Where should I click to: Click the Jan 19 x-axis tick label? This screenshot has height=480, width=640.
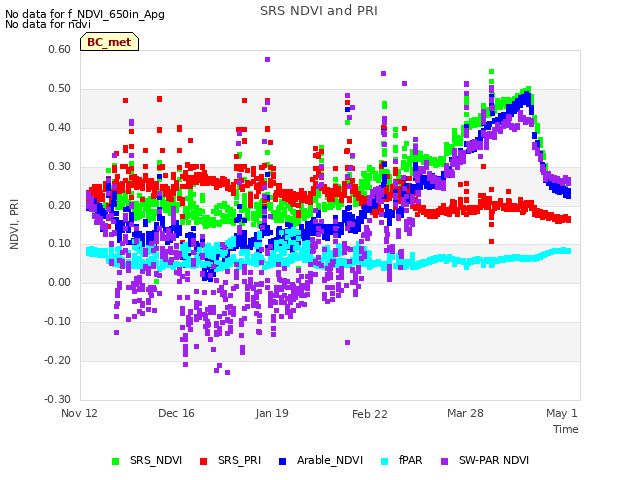pos(272,413)
